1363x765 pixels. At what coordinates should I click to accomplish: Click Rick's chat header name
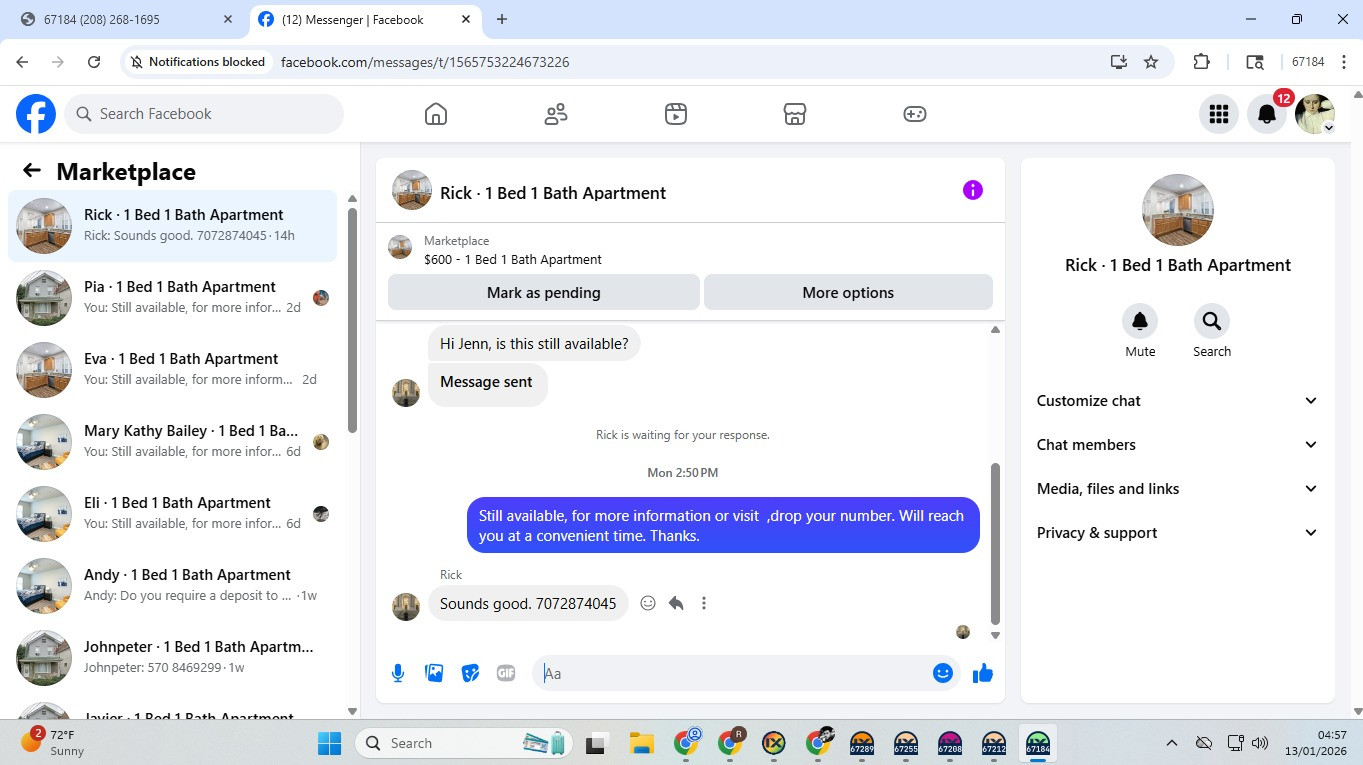tap(553, 193)
